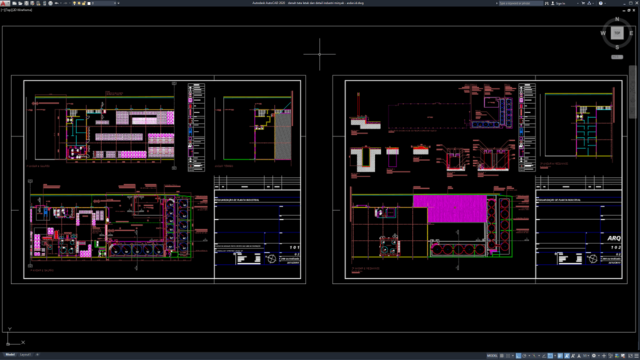The height and width of the screenshot is (360, 640).
Task: Open the [2D Wireframe] visual style menu
Action: point(21,10)
